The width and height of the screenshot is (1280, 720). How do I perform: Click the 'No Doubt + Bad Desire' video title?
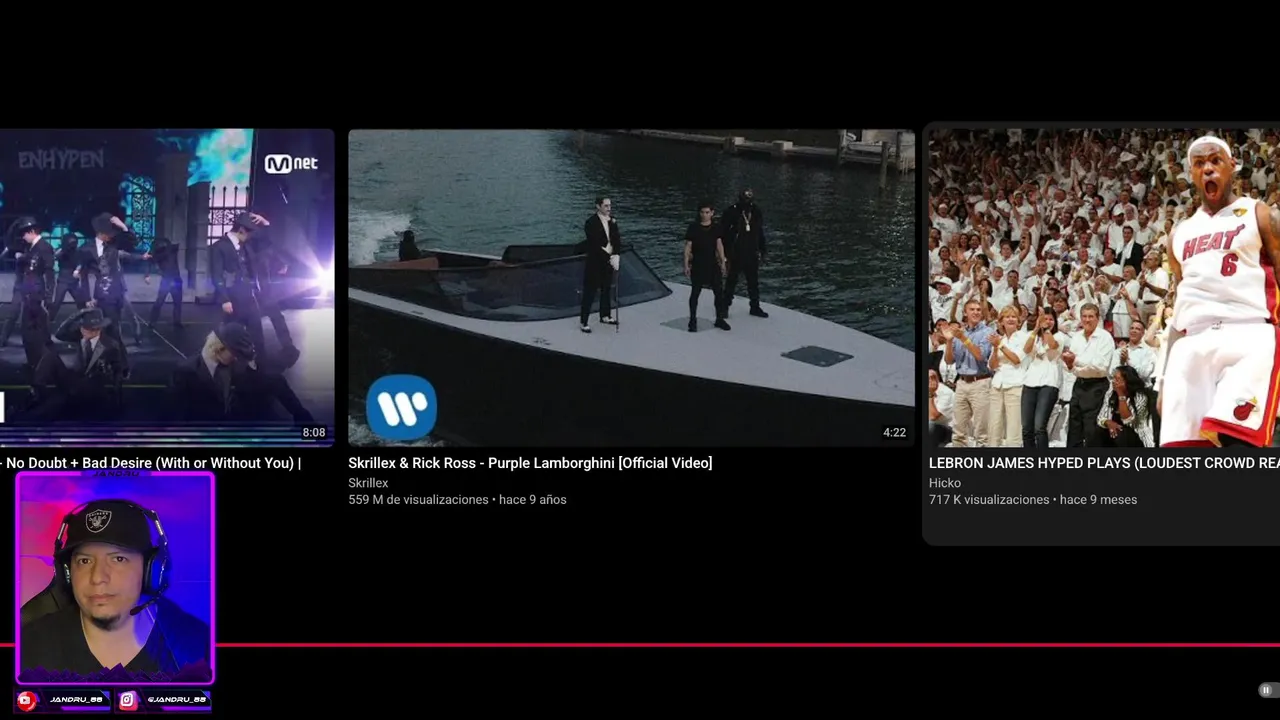pos(150,463)
